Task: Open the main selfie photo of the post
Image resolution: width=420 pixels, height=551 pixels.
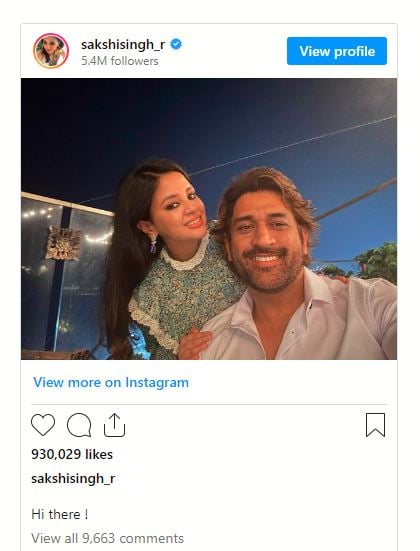Action: coord(209,219)
